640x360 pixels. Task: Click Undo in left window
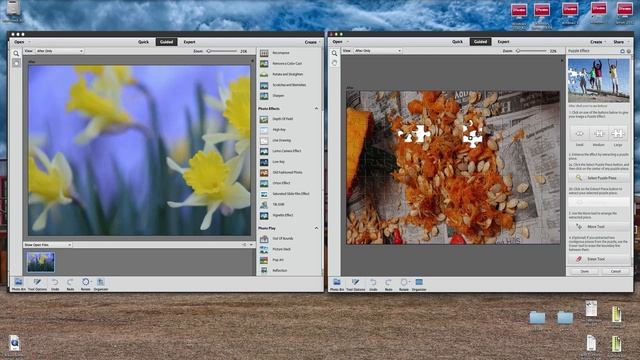pos(55,284)
